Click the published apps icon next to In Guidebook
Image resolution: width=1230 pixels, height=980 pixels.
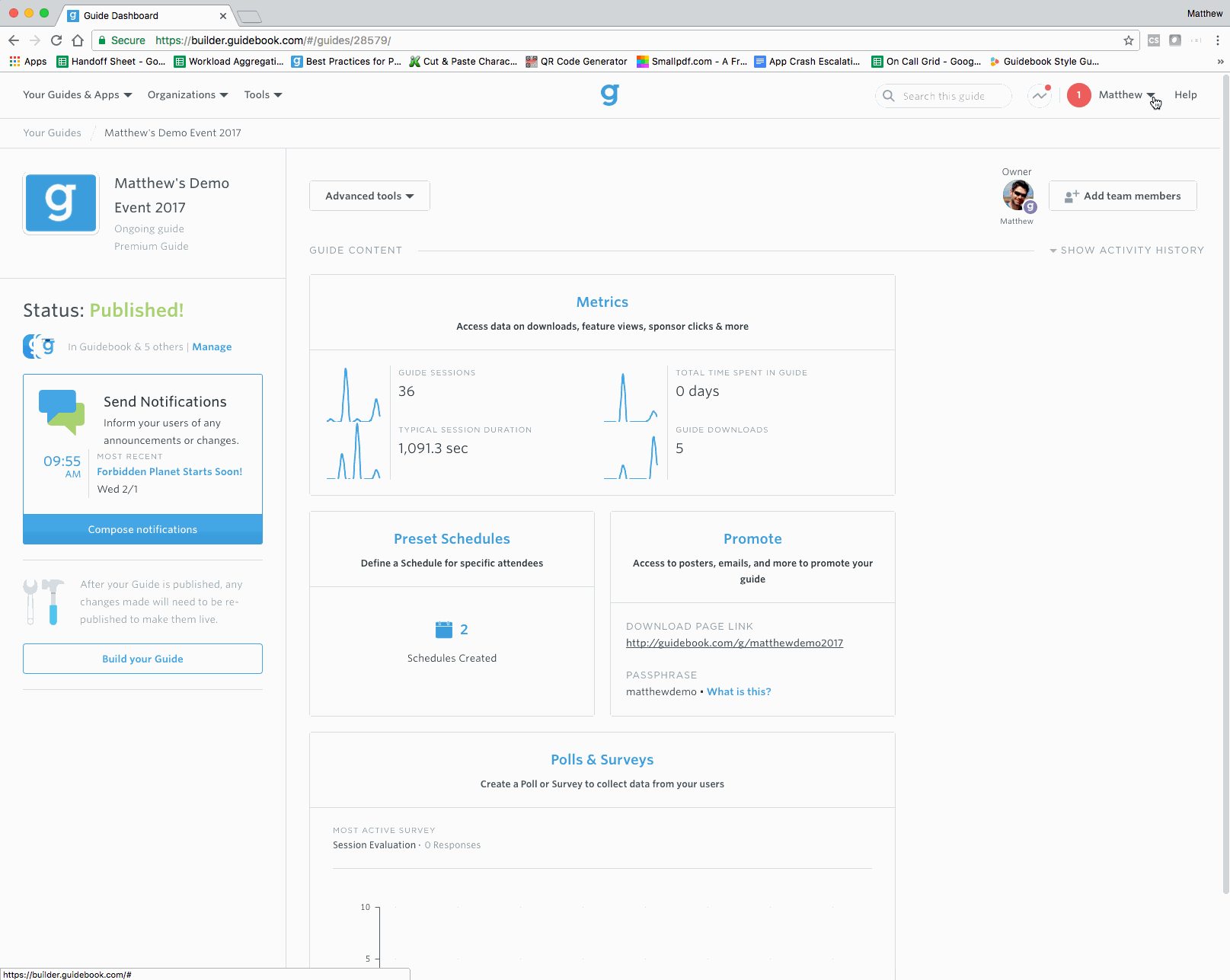pyautogui.click(x=39, y=346)
